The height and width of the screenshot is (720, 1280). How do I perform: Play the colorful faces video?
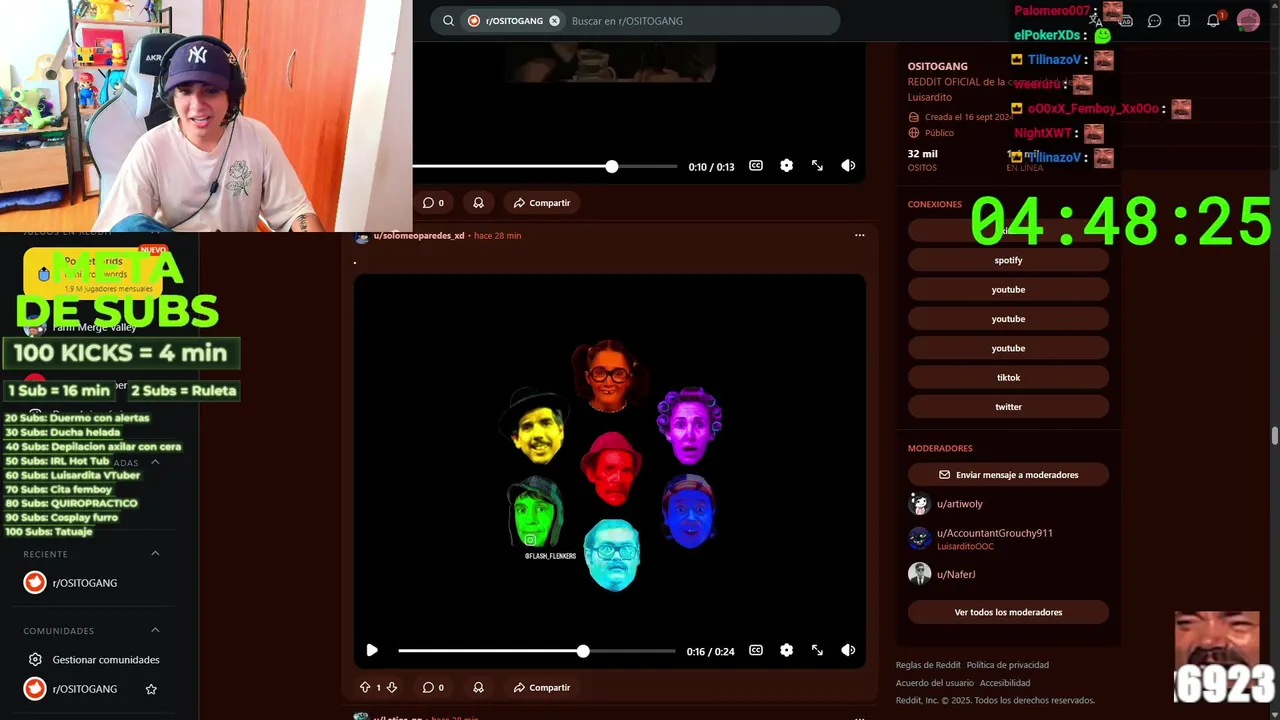tap(372, 651)
